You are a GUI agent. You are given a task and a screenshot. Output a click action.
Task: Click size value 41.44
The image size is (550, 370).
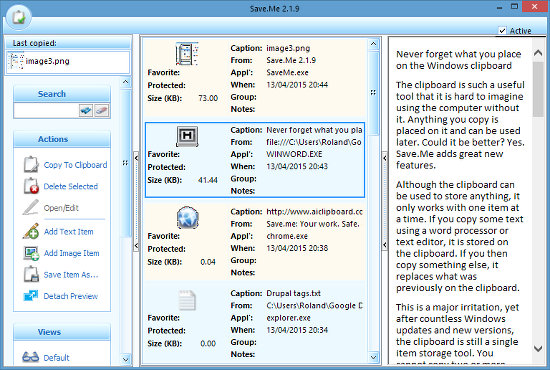208,180
